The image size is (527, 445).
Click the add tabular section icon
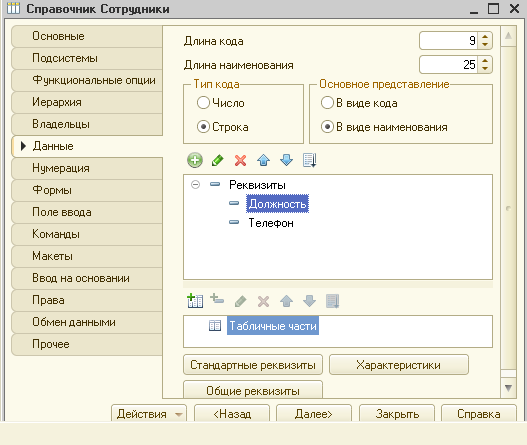pyautogui.click(x=195, y=300)
